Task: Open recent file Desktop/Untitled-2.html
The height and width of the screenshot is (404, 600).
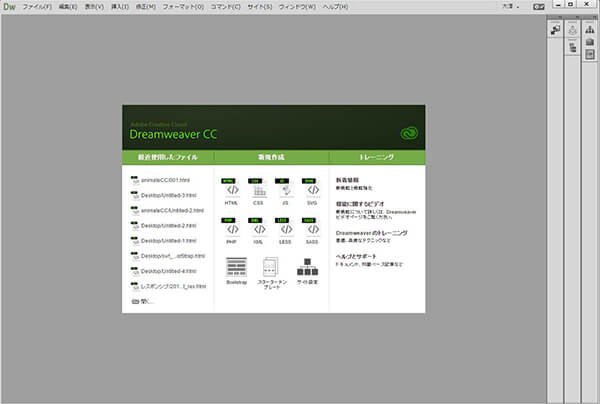Action: pos(164,226)
